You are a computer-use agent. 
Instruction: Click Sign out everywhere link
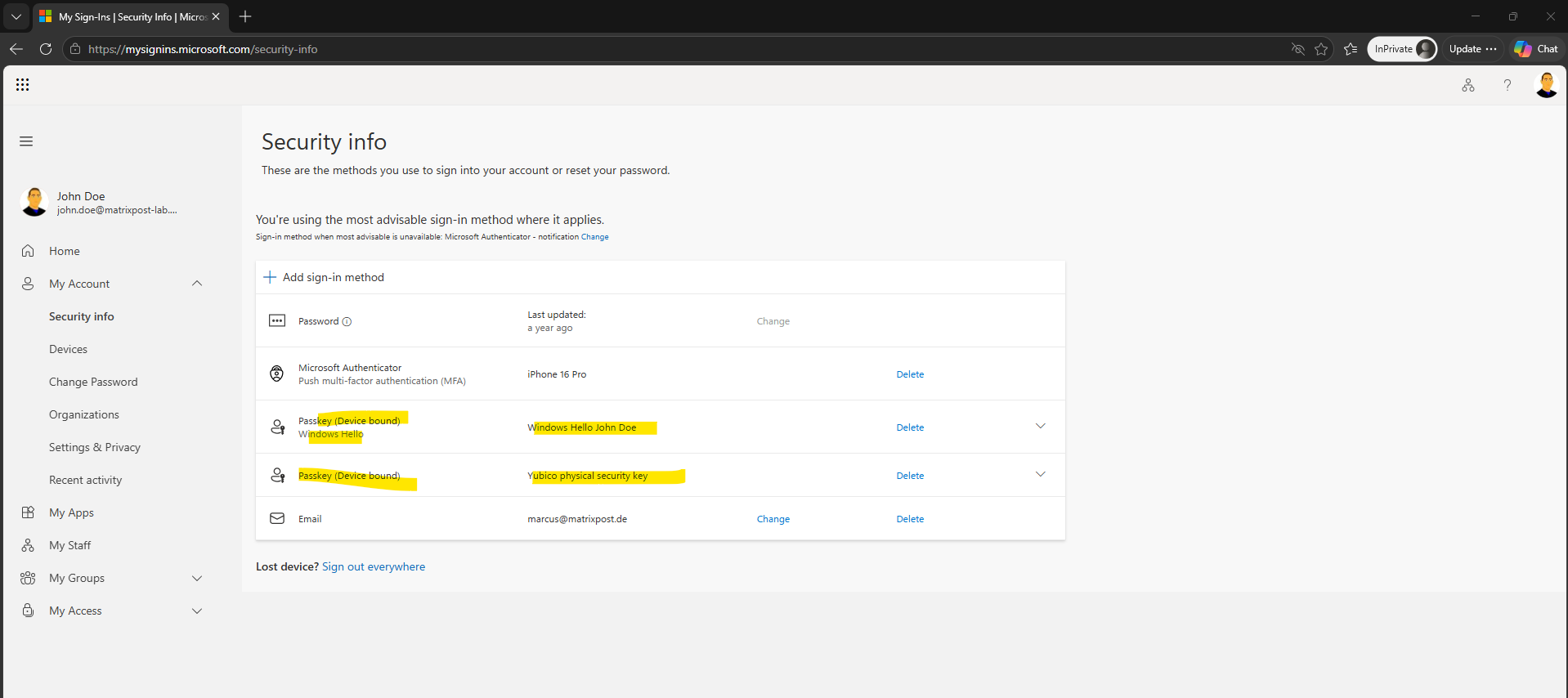click(374, 566)
